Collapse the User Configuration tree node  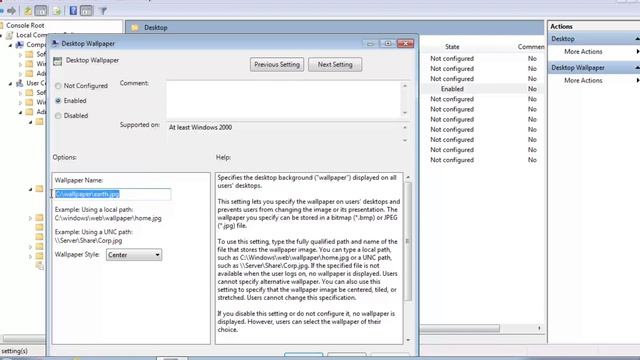point(11,84)
